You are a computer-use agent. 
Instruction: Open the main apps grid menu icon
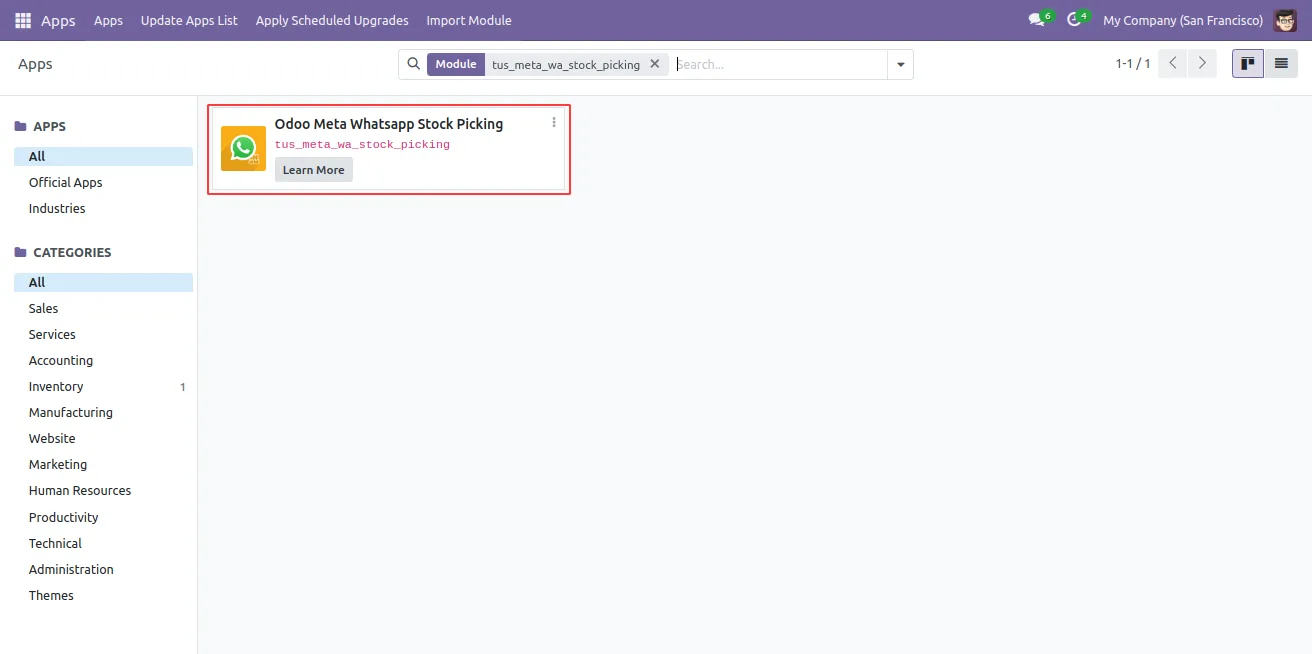[x=23, y=20]
